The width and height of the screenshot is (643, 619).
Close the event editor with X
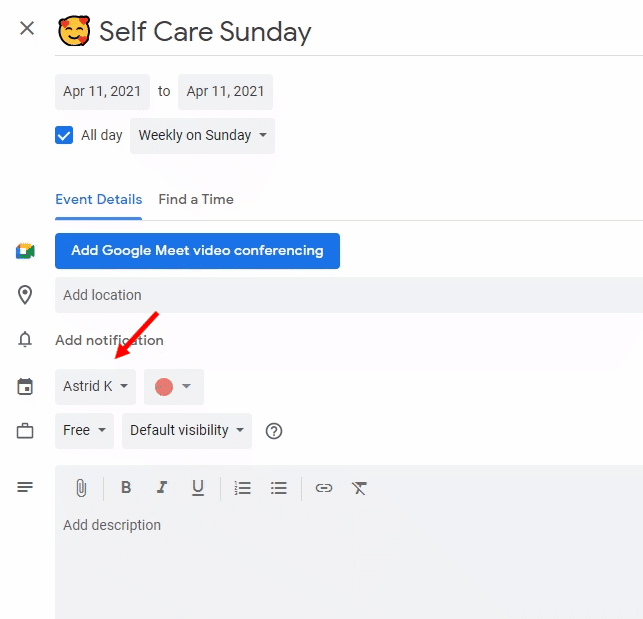tap(27, 28)
